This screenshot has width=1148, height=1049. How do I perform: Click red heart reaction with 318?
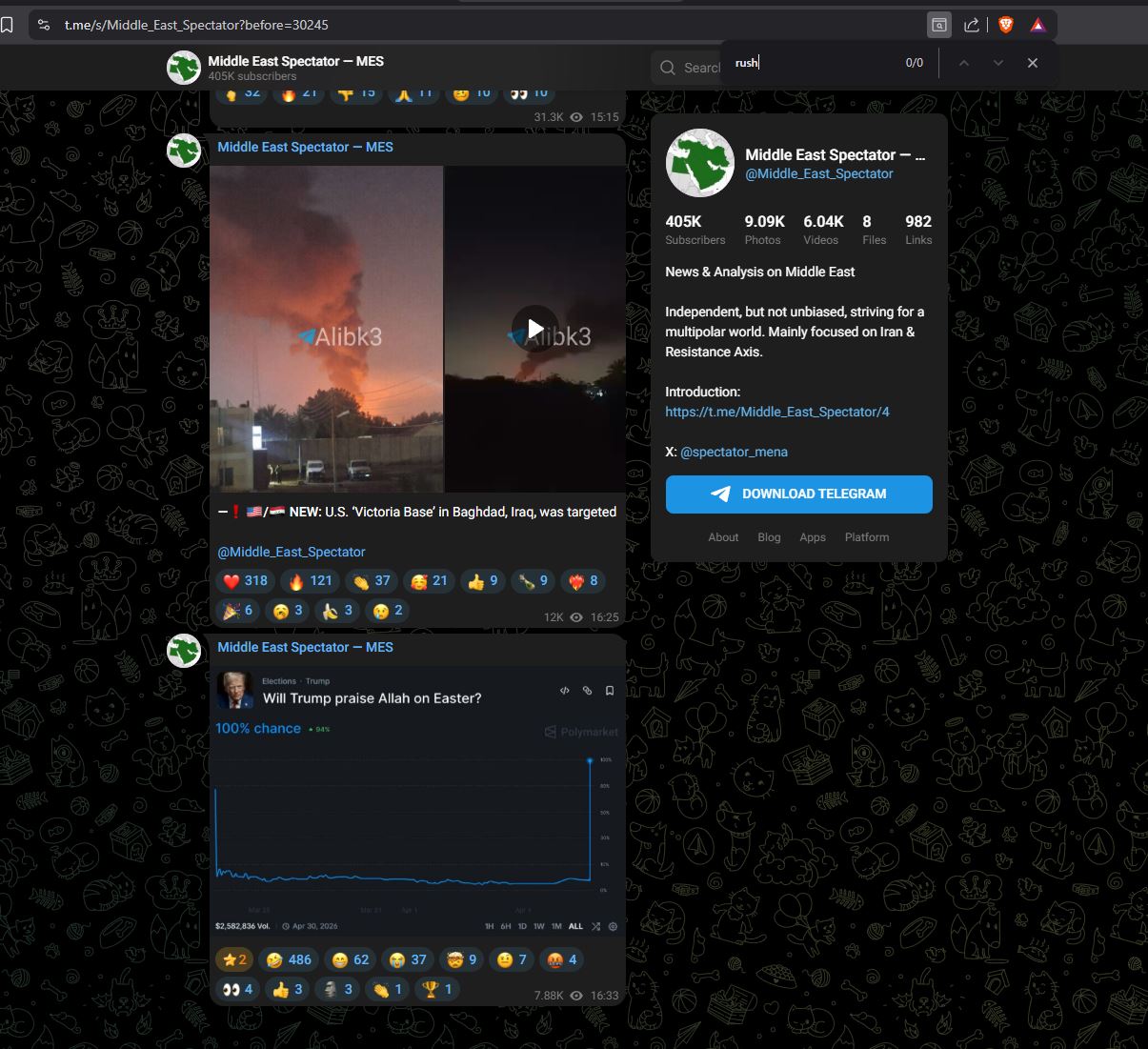pyautogui.click(x=246, y=580)
